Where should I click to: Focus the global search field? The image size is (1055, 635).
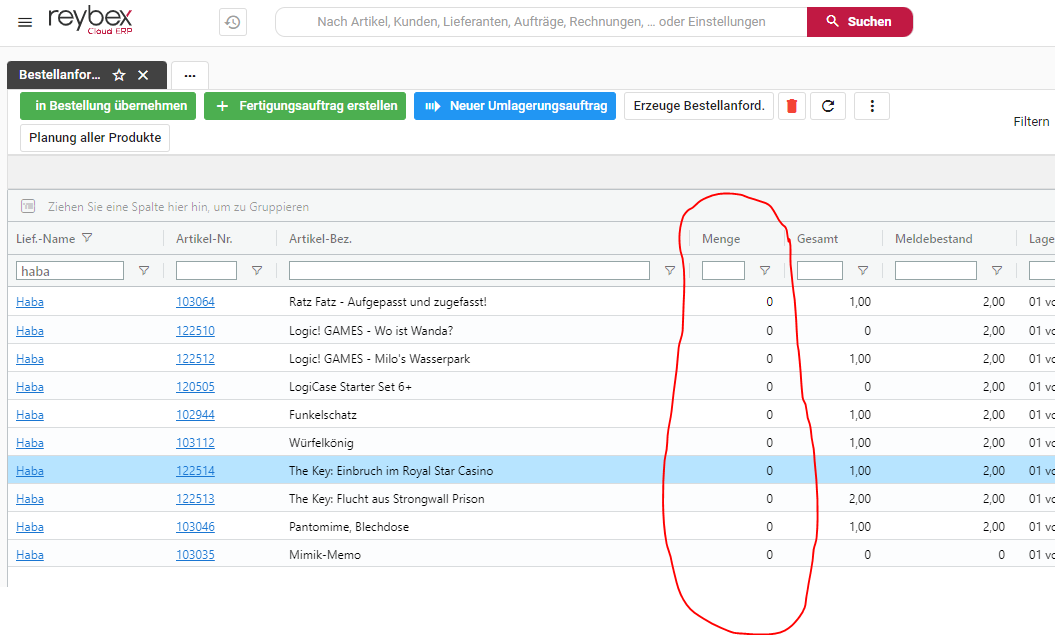pyautogui.click(x=541, y=22)
